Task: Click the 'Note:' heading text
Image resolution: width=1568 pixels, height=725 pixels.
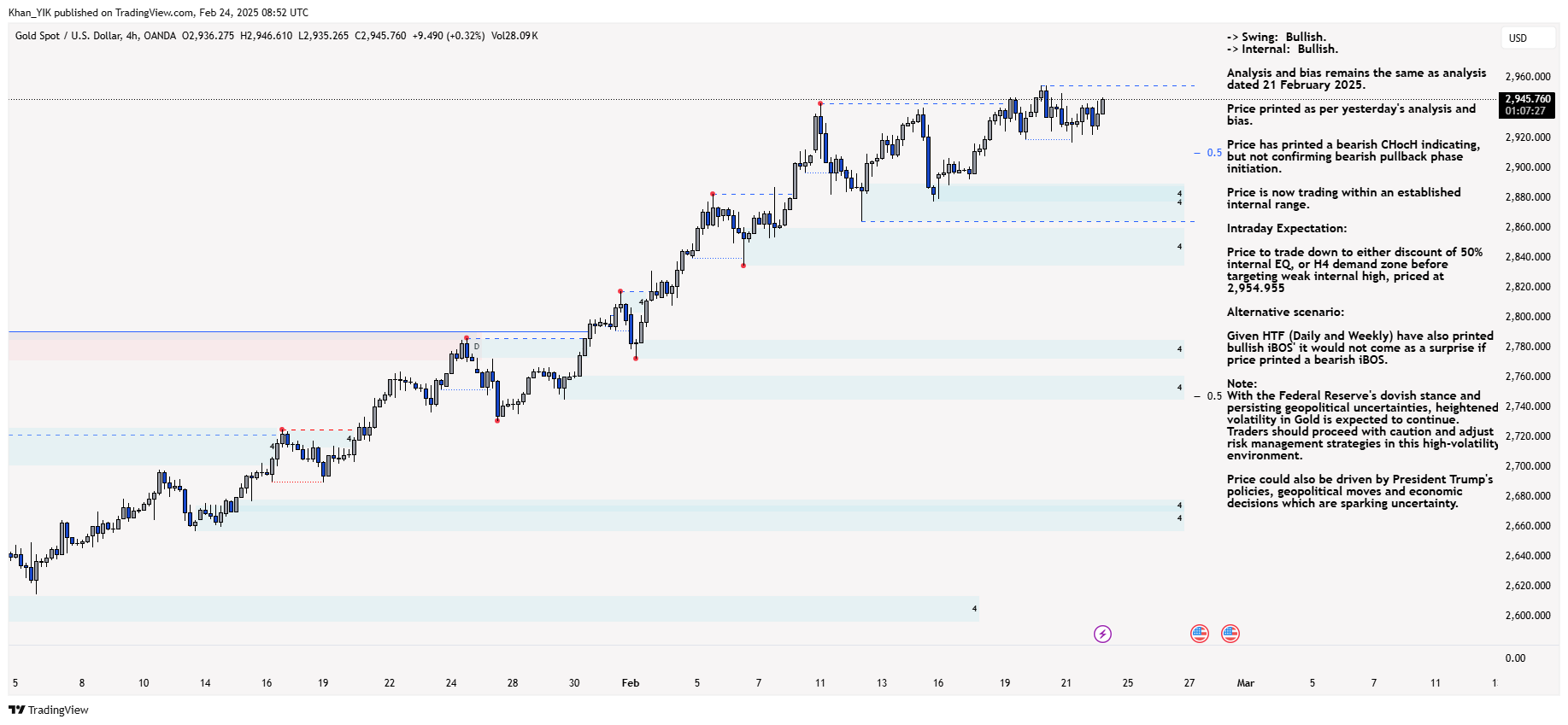Action: 1242,383
